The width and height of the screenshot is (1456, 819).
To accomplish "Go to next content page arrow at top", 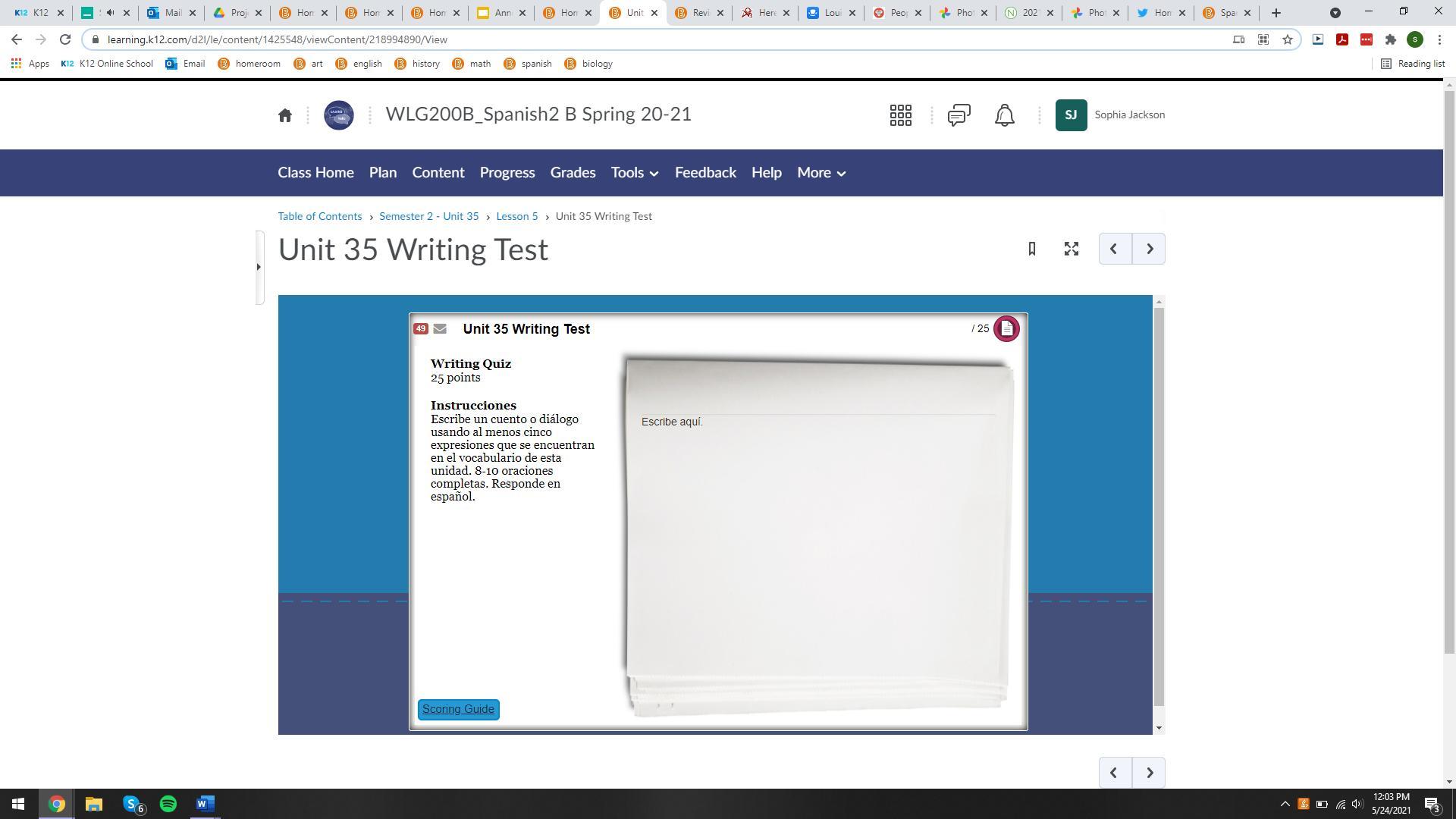I will (1149, 249).
